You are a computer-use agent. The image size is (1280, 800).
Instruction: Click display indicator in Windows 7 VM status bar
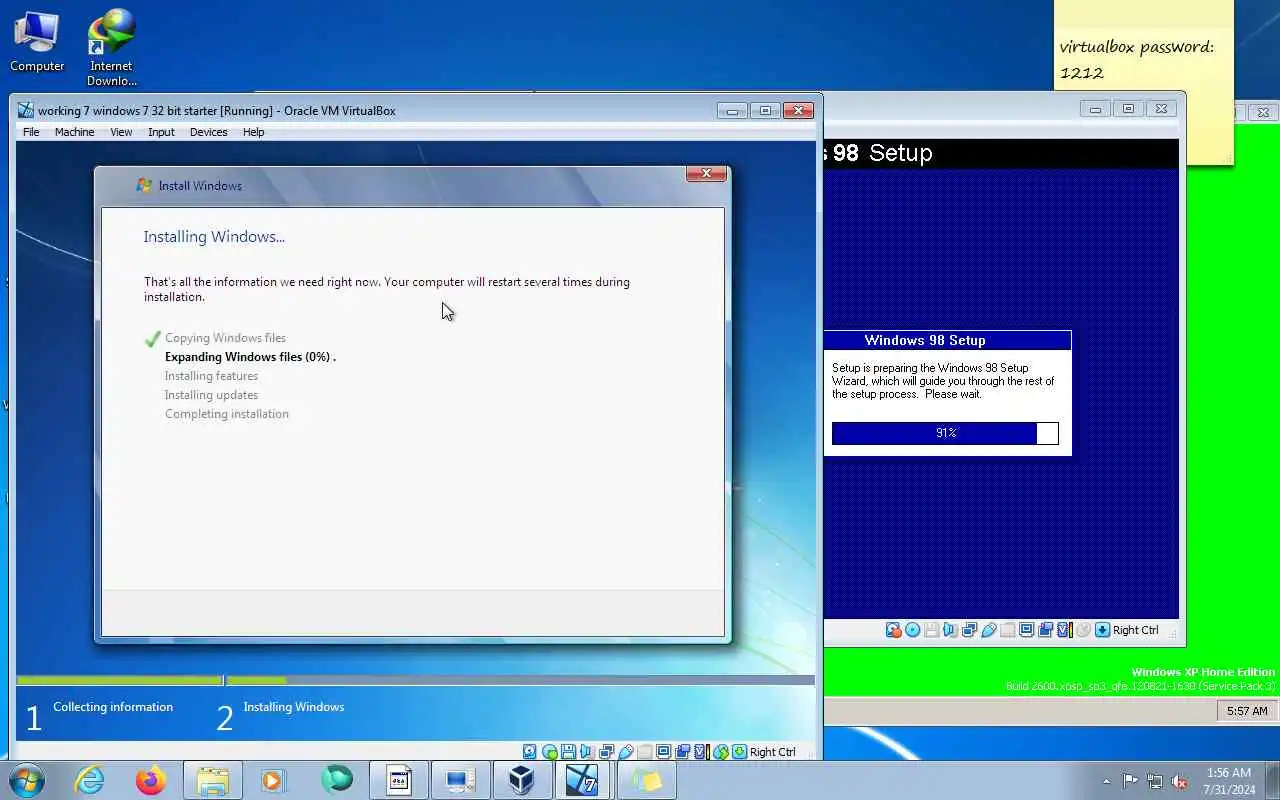point(664,752)
